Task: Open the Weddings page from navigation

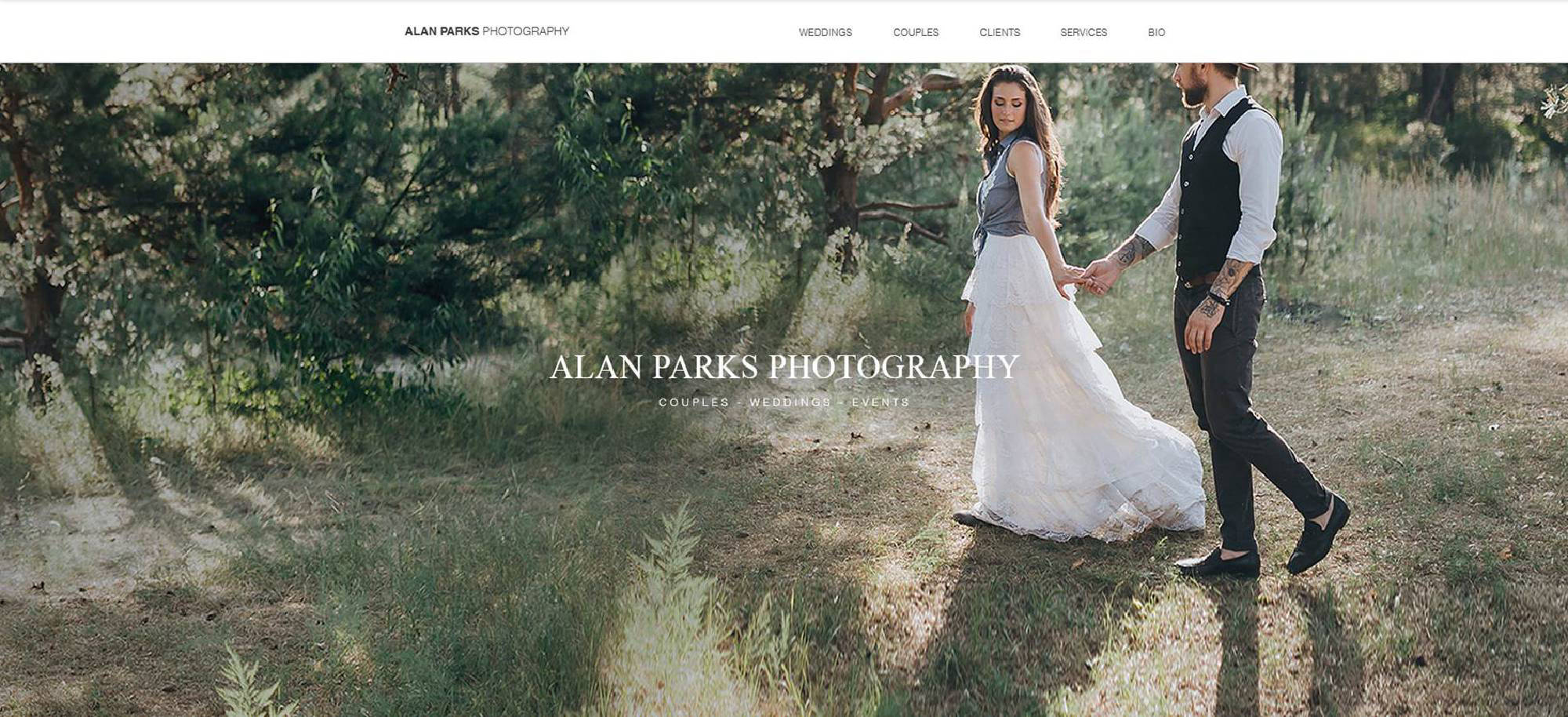Action: (825, 32)
